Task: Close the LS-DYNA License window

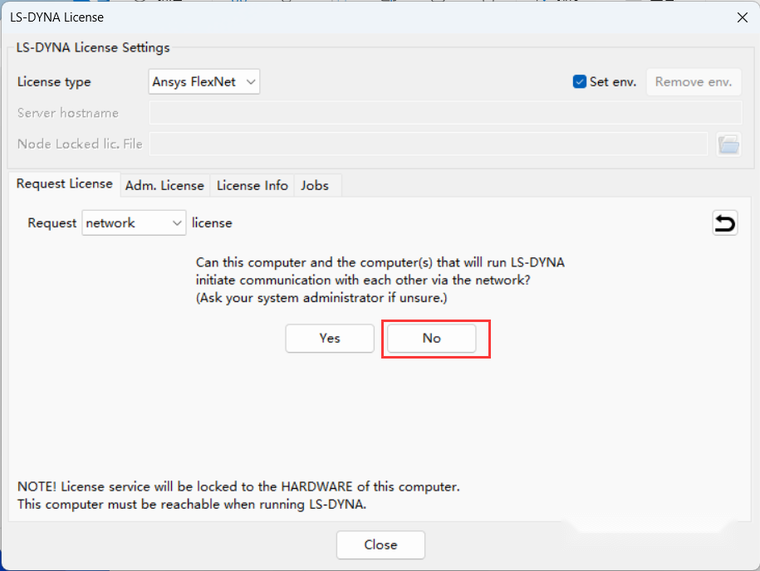Action: coord(742,17)
